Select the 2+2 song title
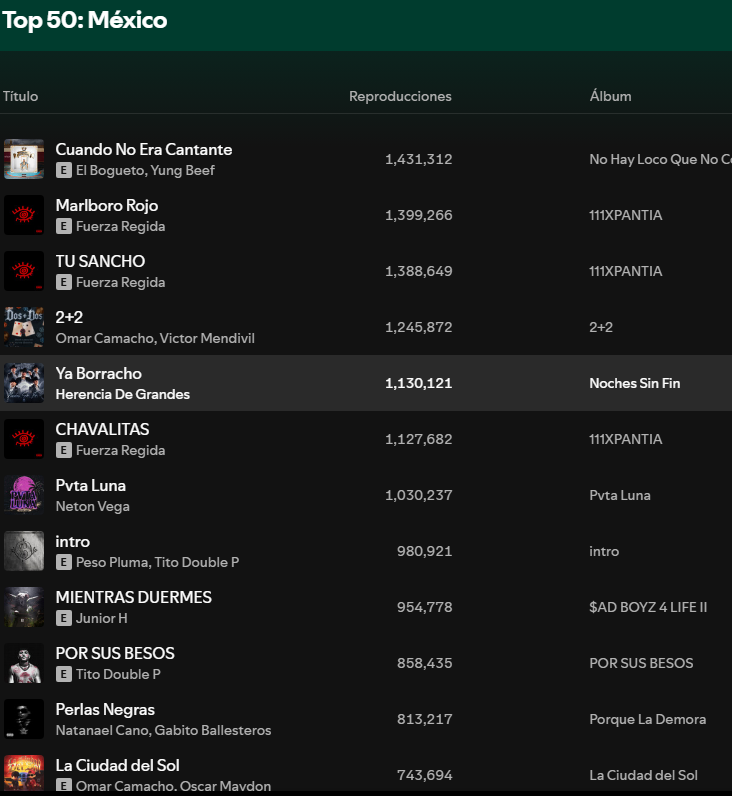The height and width of the screenshot is (796, 732). coord(69,317)
